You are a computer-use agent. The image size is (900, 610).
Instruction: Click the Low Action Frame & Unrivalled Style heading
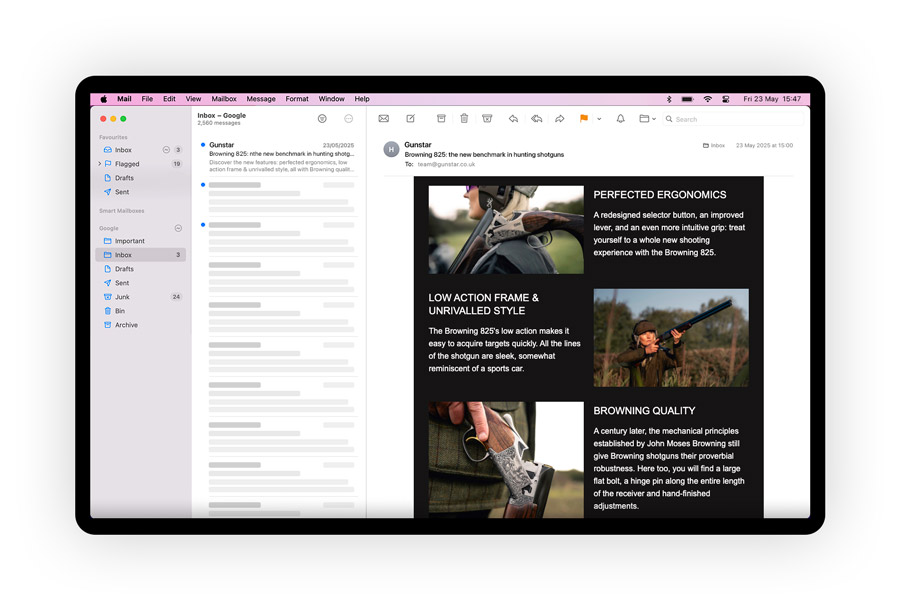pos(483,304)
